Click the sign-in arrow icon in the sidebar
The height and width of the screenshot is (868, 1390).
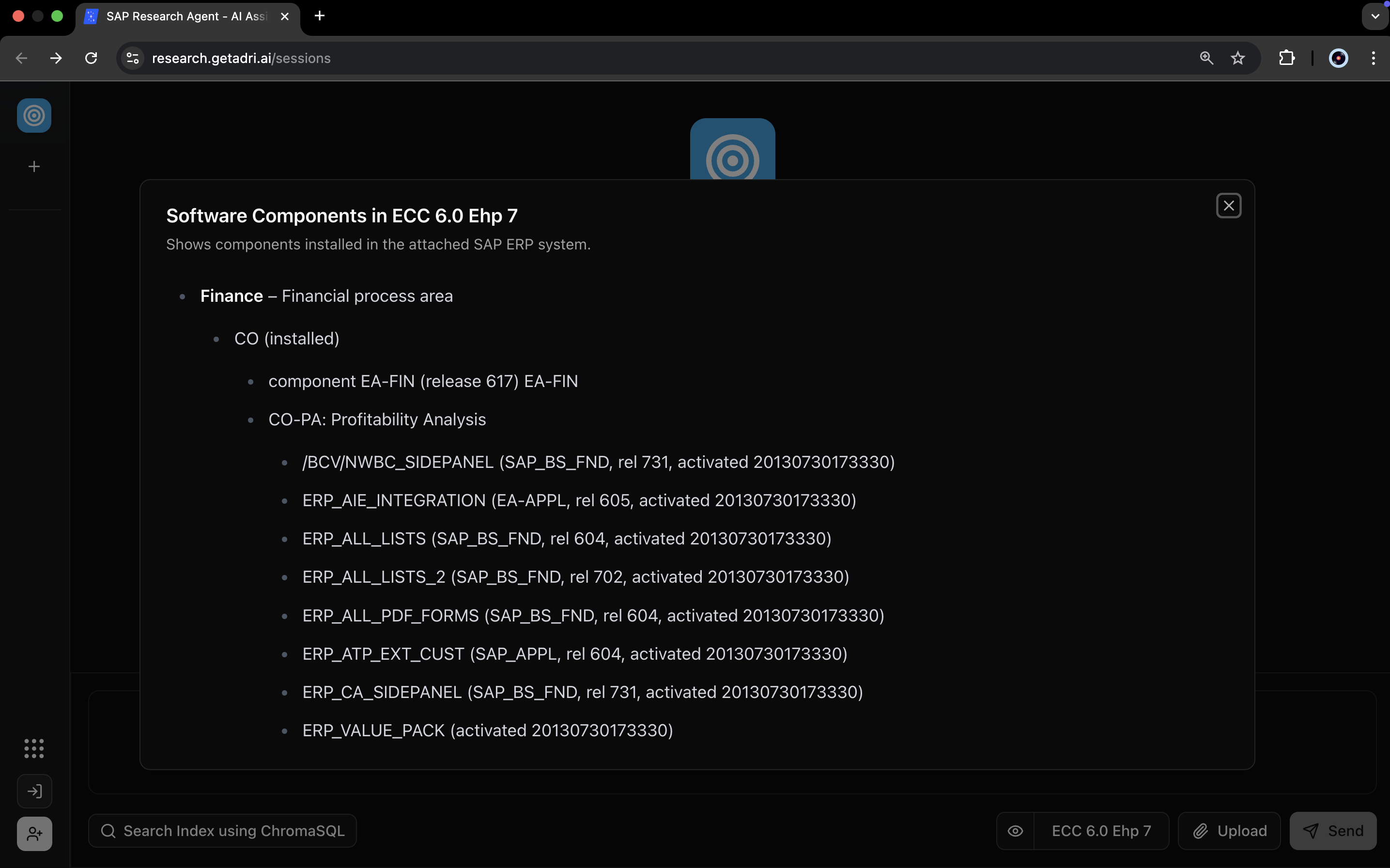click(34, 791)
